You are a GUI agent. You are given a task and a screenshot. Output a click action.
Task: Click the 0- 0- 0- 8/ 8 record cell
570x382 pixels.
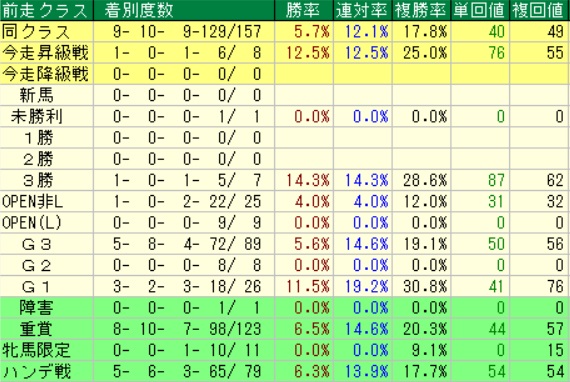(184, 265)
